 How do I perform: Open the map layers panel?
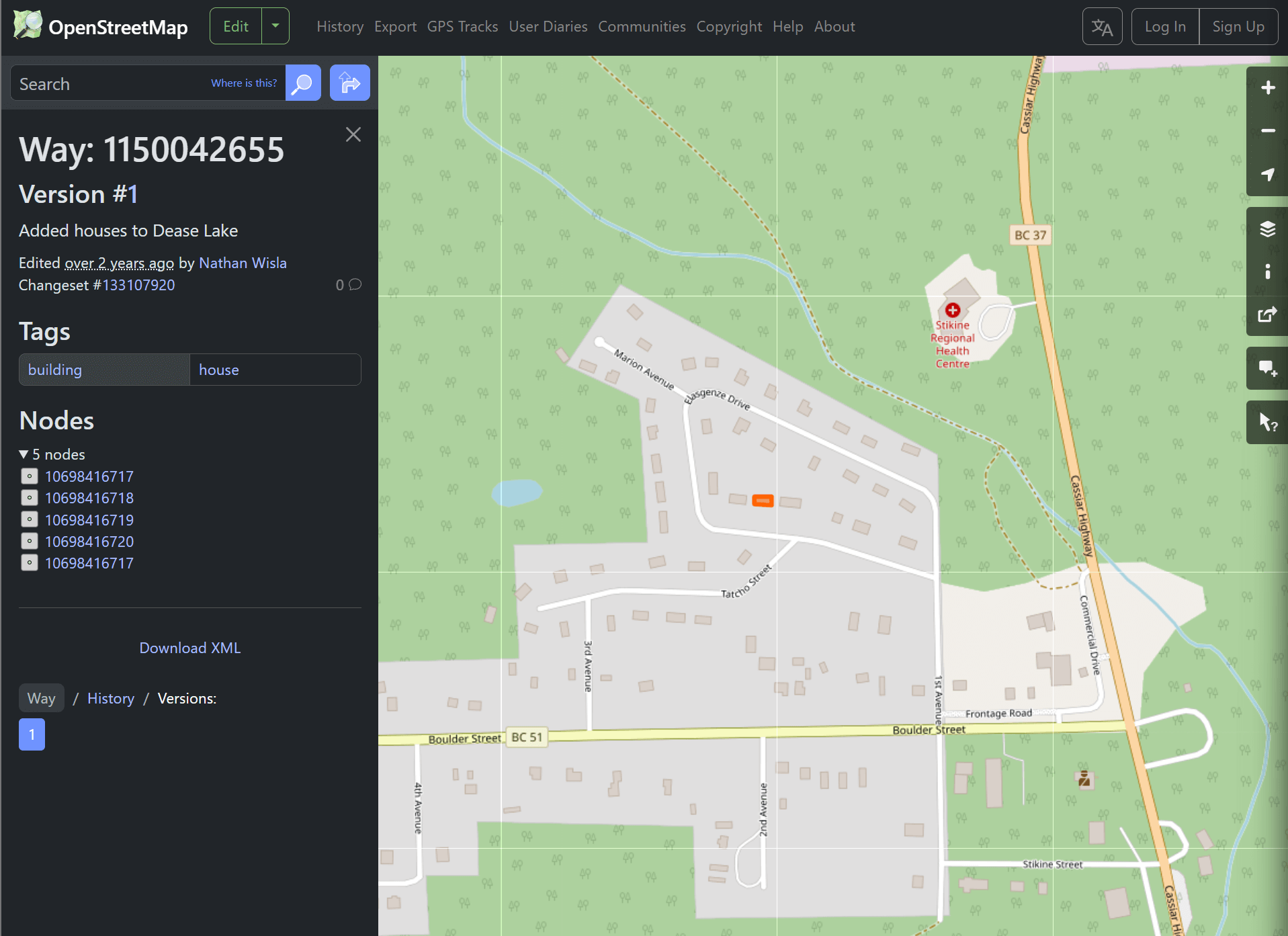[1267, 229]
